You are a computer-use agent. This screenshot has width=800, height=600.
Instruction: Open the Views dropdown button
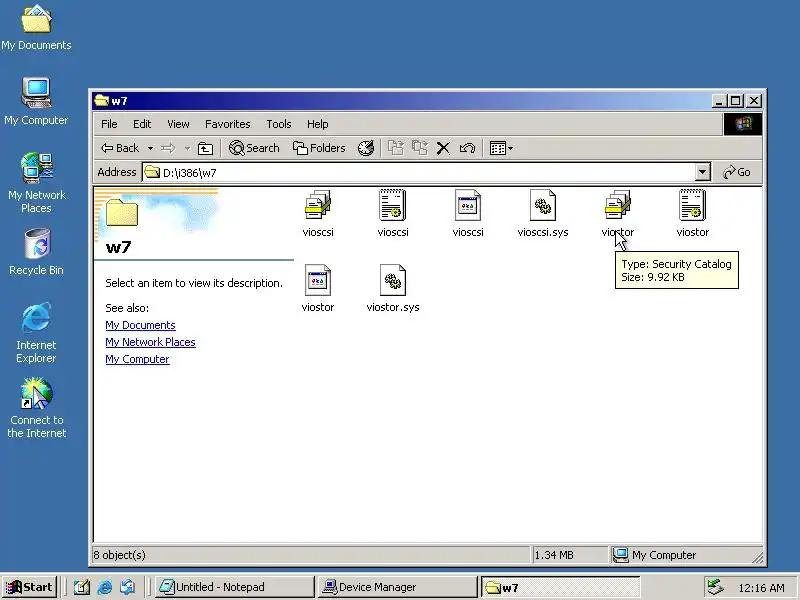point(501,148)
